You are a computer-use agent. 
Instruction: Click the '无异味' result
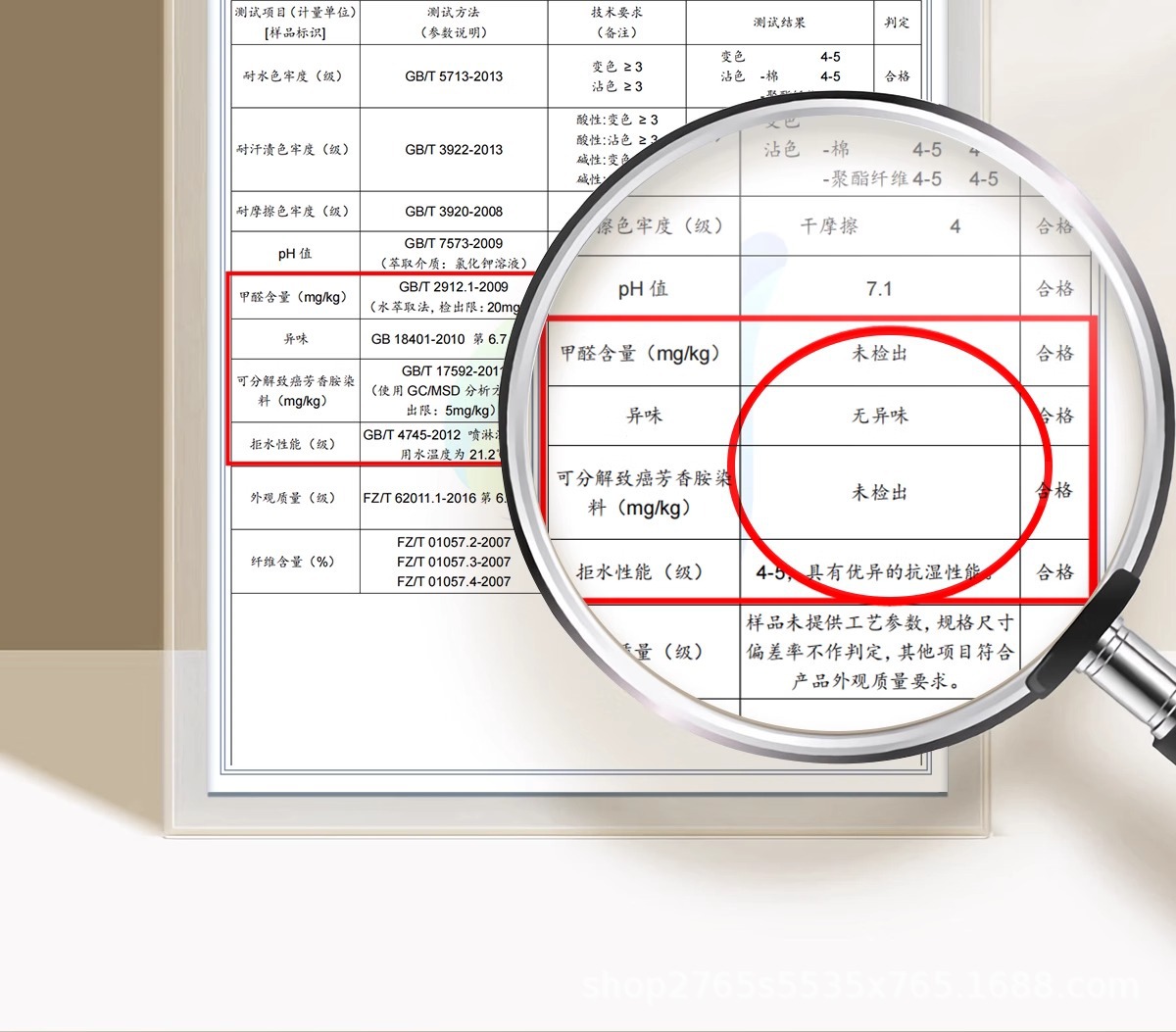[879, 416]
